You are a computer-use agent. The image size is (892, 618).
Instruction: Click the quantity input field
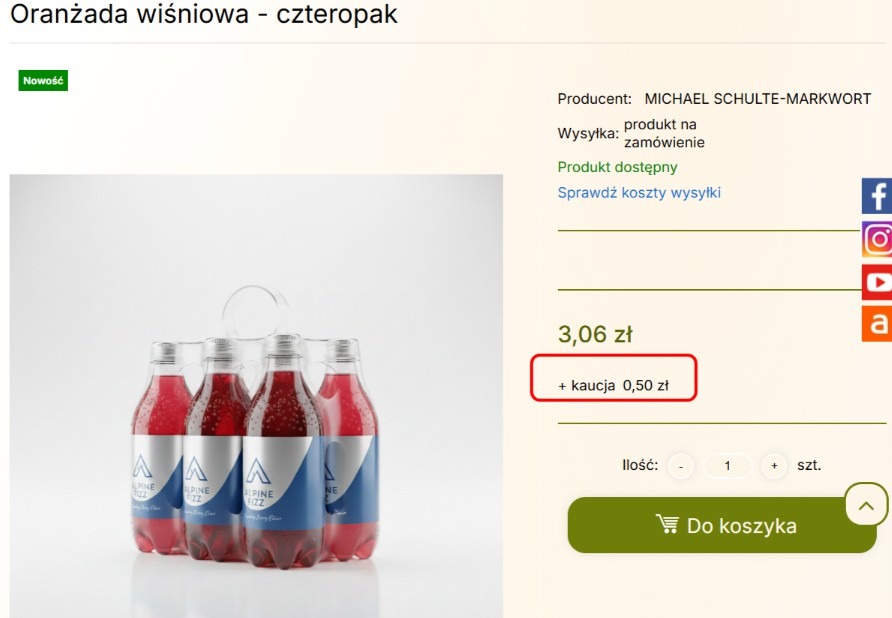click(727, 466)
